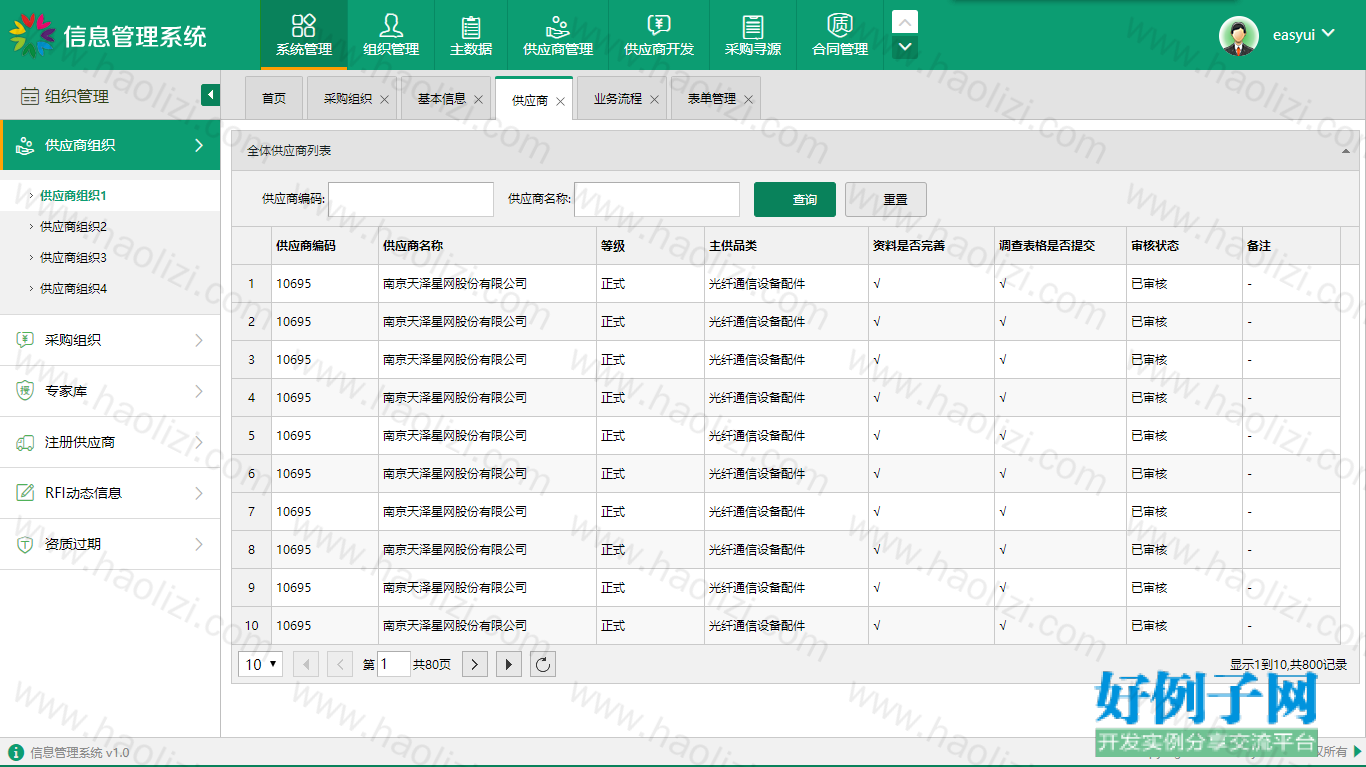Click row number 5 in table
The width and height of the screenshot is (1366, 767).
(252, 436)
